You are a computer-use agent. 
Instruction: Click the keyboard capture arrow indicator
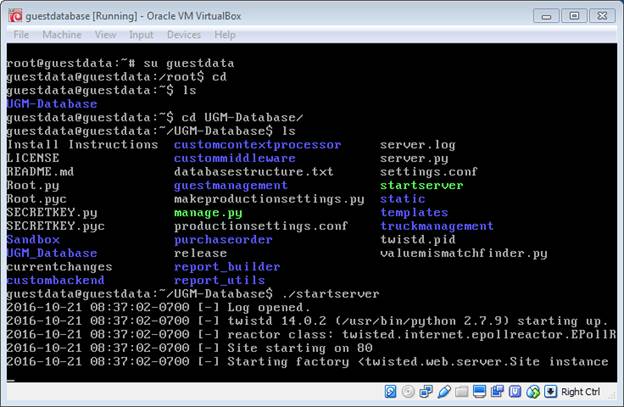pyautogui.click(x=551, y=391)
